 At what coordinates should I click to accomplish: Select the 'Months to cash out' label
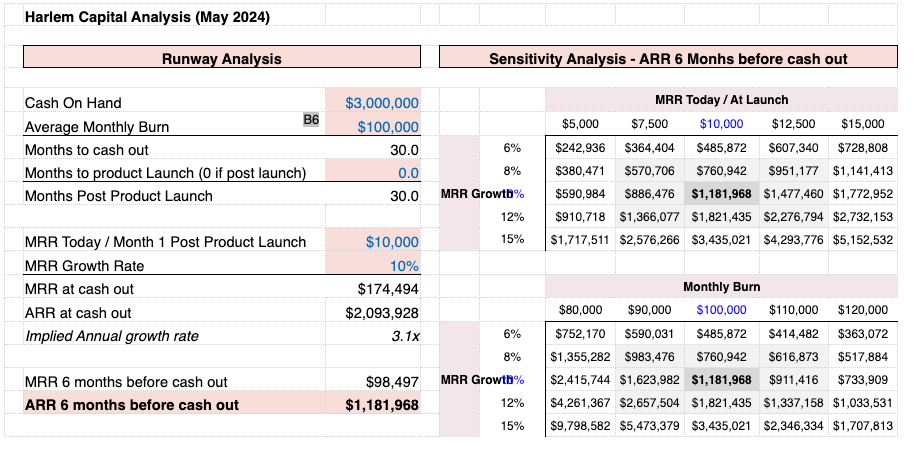point(87,150)
